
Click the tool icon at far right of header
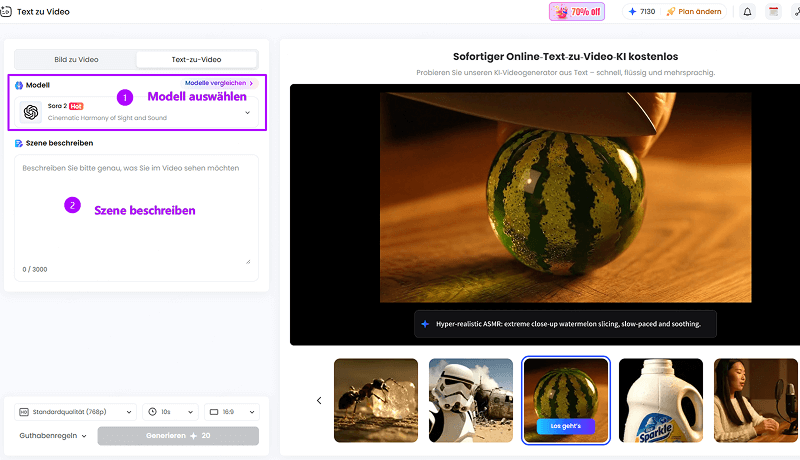796,12
